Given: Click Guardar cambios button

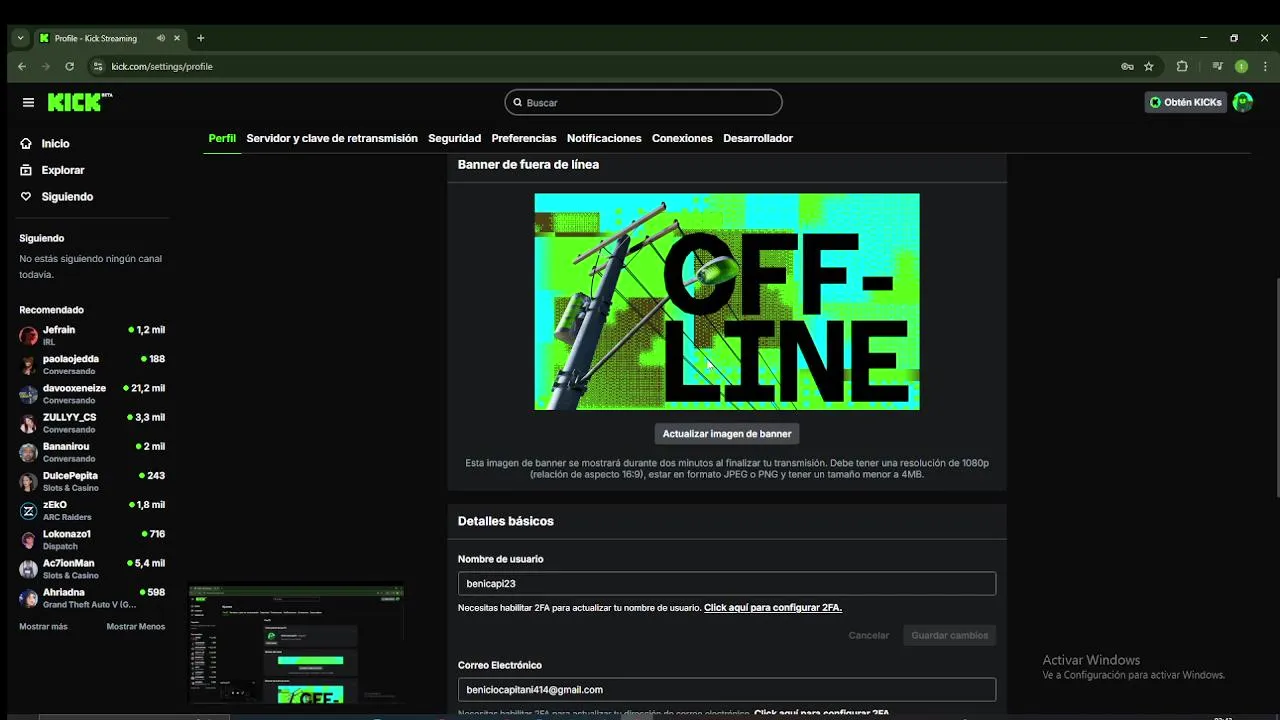Looking at the screenshot, I should pyautogui.click(x=949, y=635).
